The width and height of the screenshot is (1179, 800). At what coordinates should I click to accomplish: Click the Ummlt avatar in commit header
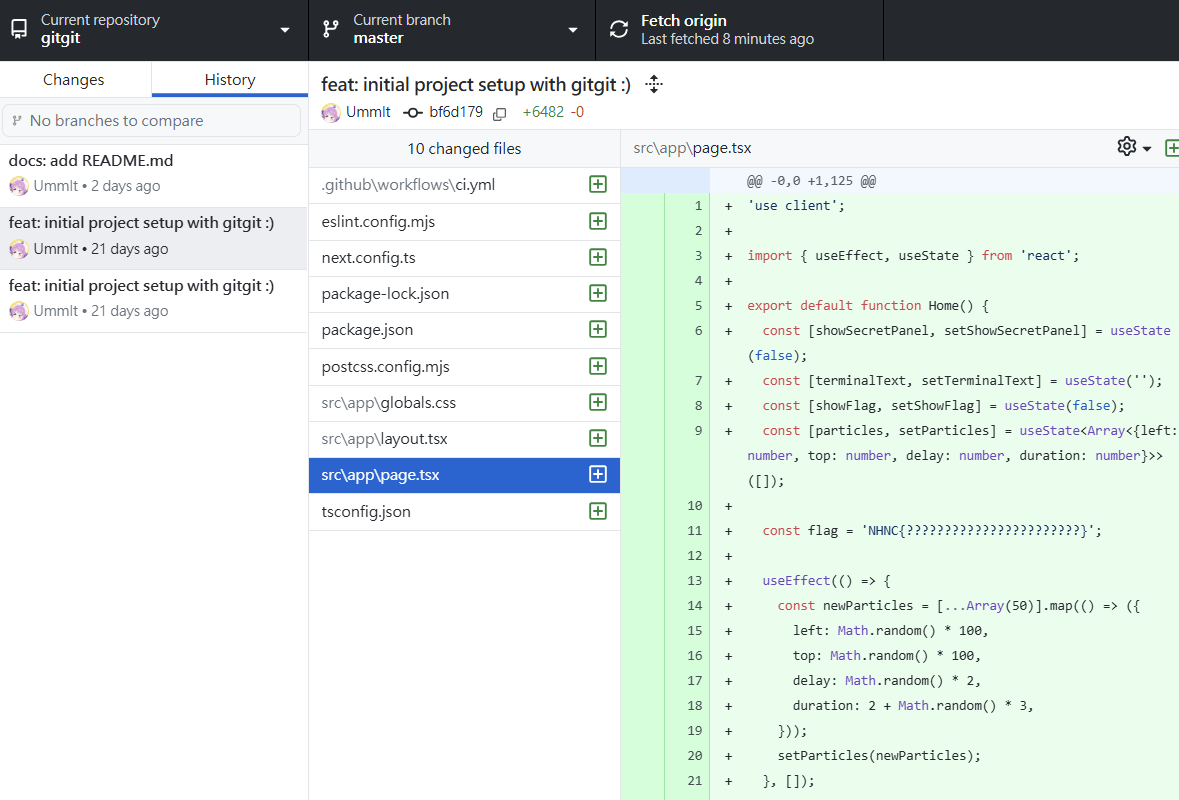[331, 113]
